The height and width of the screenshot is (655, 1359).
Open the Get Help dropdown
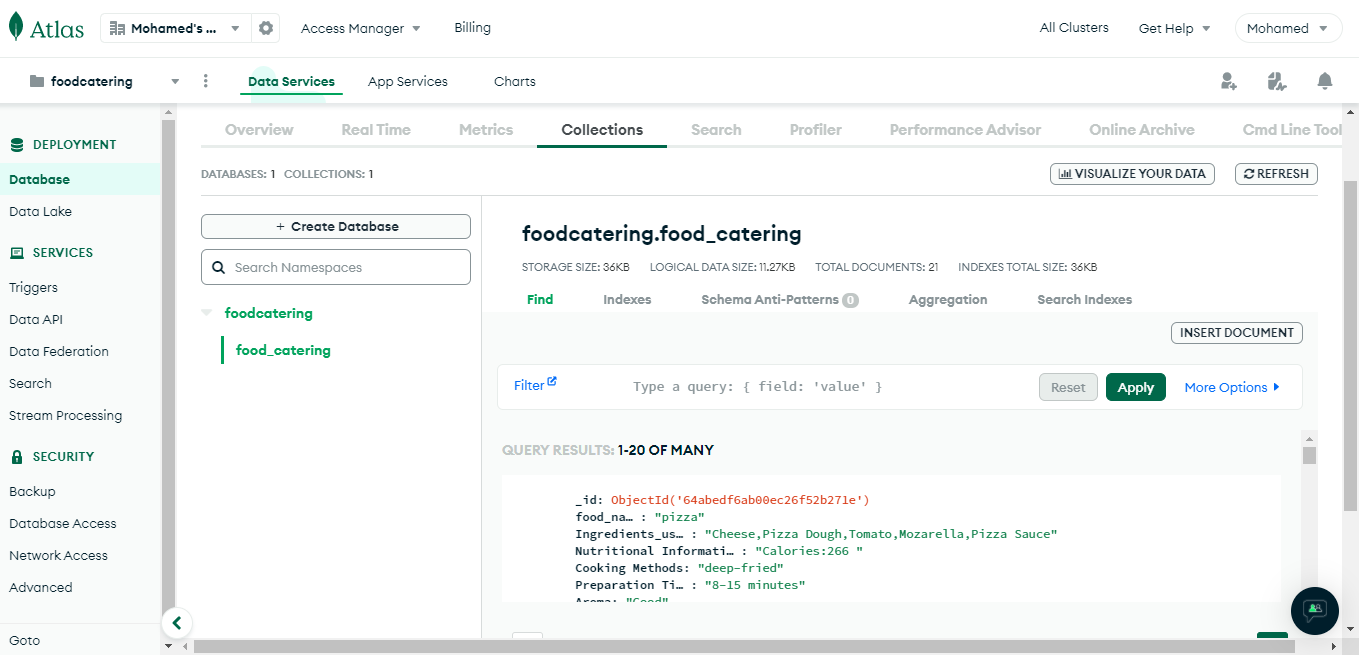[1174, 28]
